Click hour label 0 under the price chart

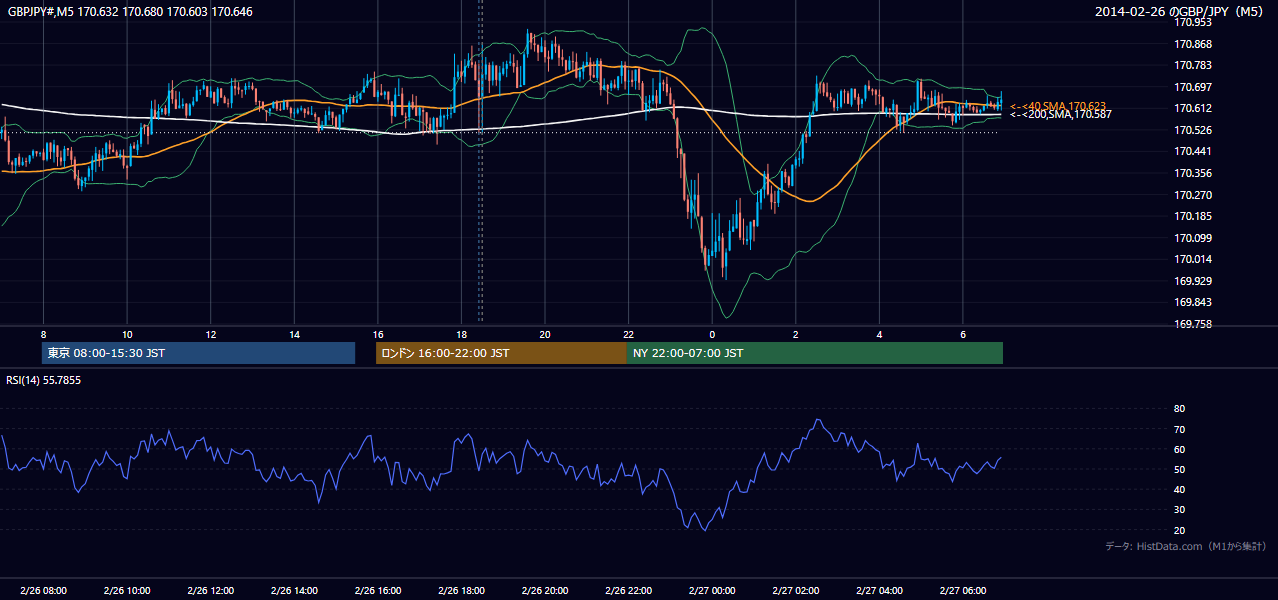point(712,334)
